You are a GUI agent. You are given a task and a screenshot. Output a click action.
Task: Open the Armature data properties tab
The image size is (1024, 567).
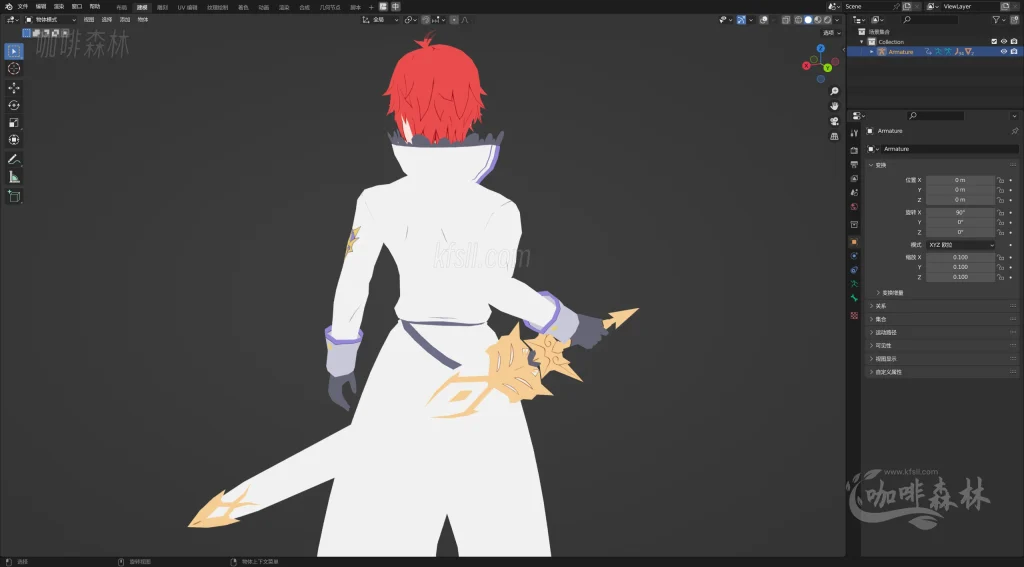[x=854, y=284]
